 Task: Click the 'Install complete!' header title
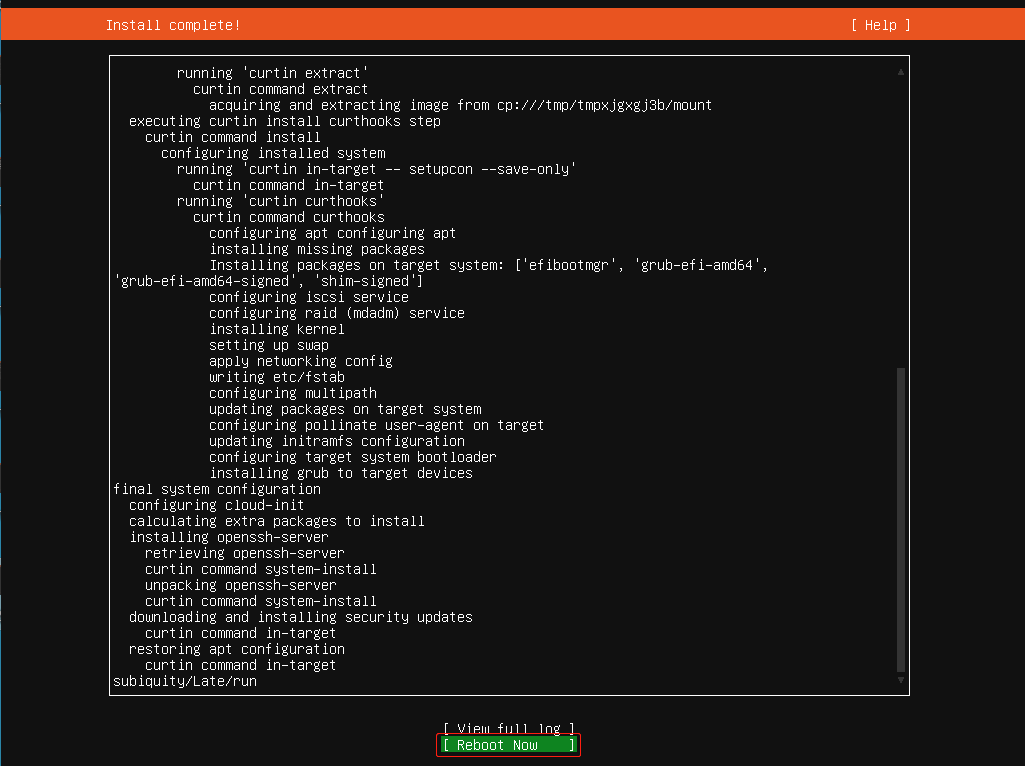click(173, 25)
